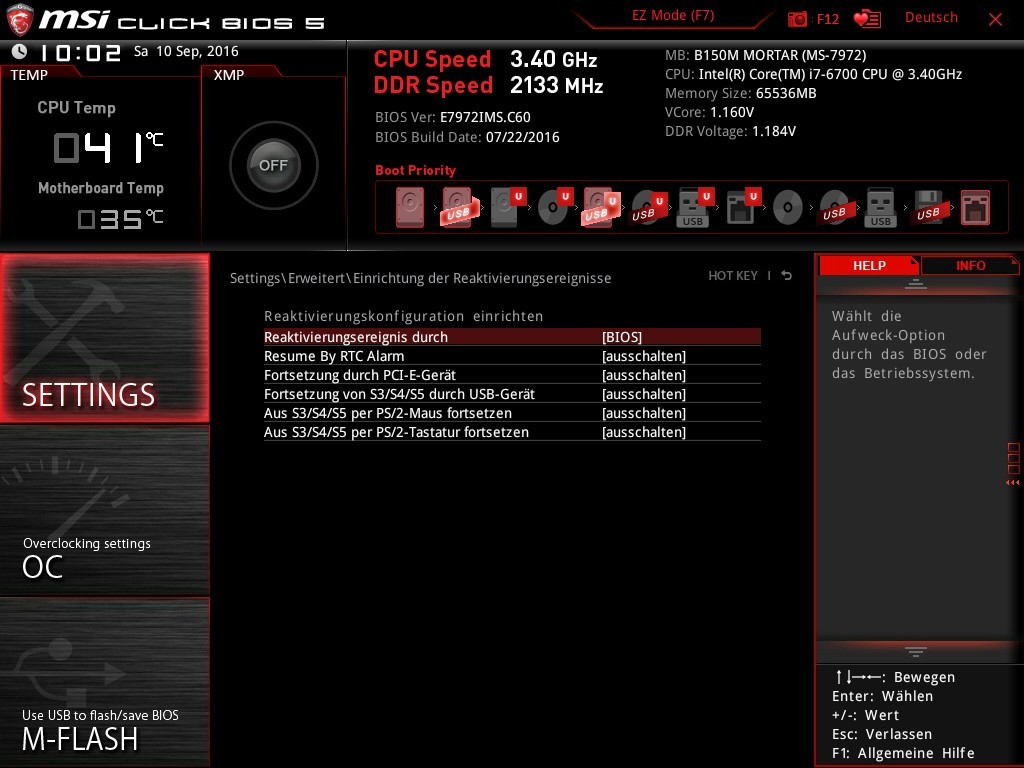Click the Intel Core i7-6700 CPU text
The width and height of the screenshot is (1024, 768).
(813, 74)
